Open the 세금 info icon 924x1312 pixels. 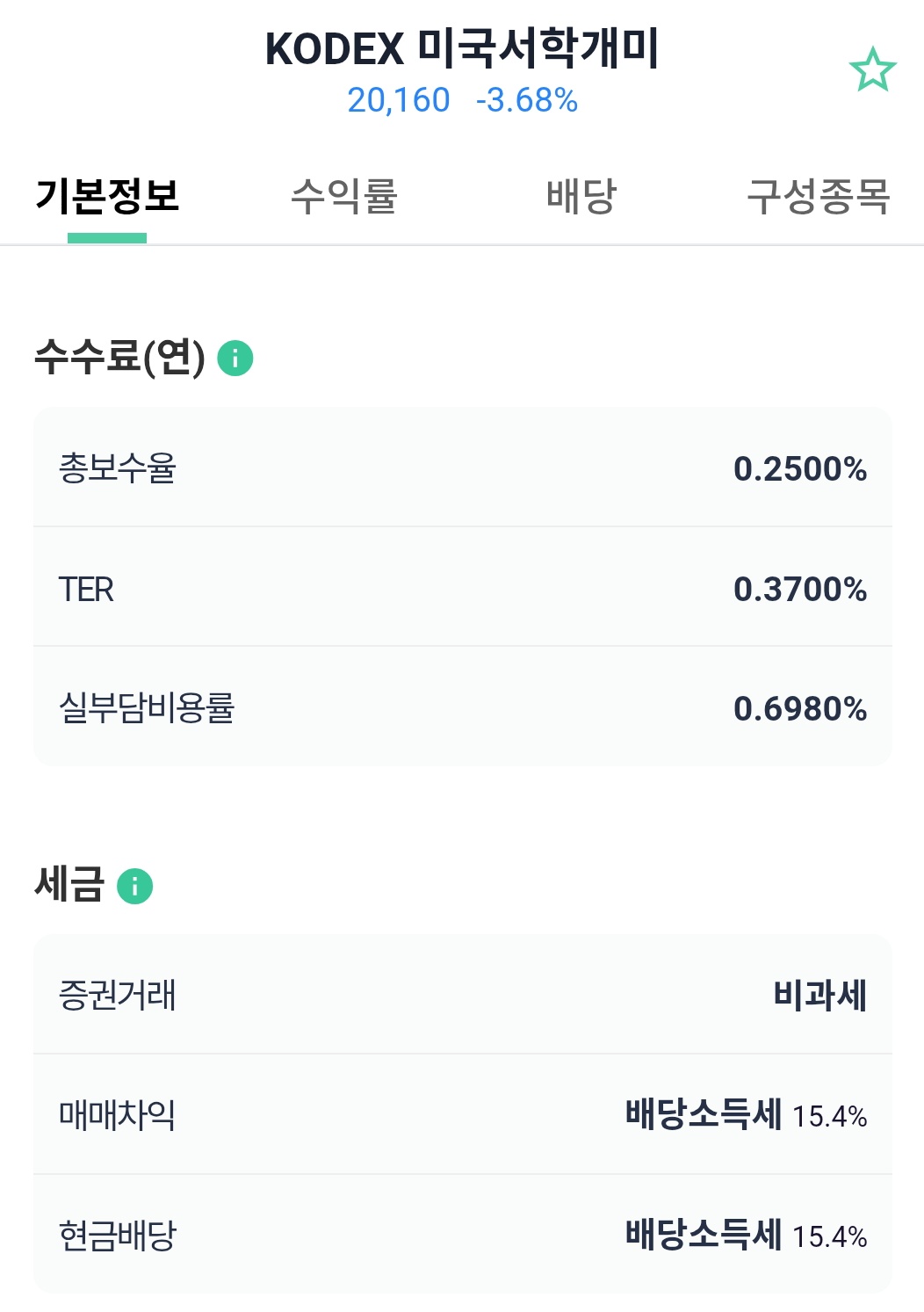point(135,886)
